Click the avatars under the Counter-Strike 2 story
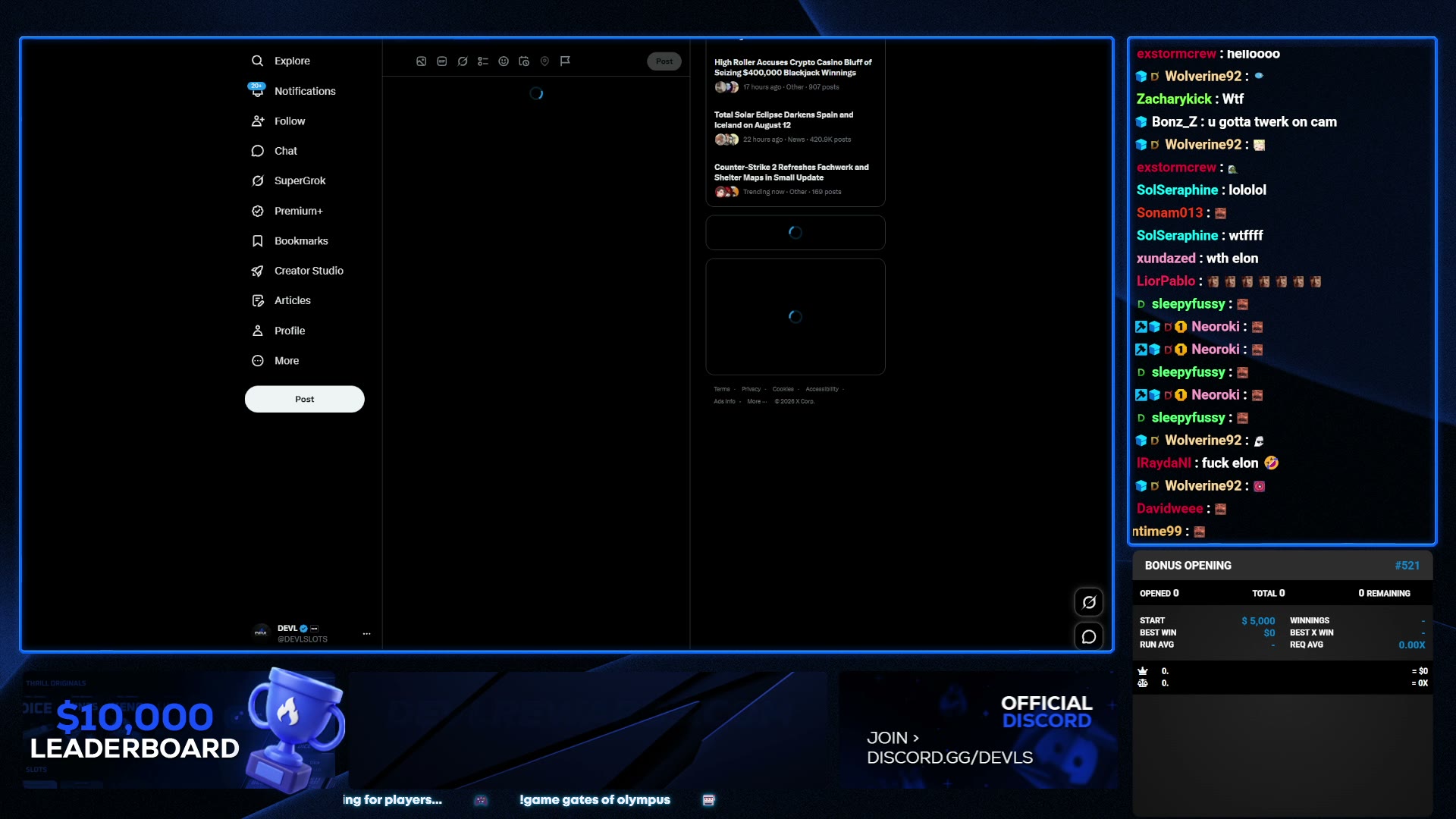This screenshot has height=819, width=1456. tap(726, 192)
